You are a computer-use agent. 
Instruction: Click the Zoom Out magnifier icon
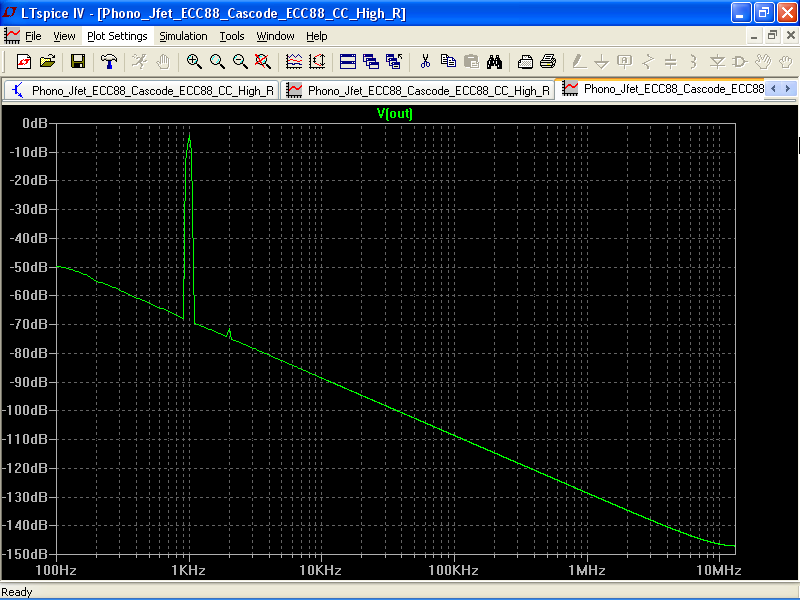point(240,62)
